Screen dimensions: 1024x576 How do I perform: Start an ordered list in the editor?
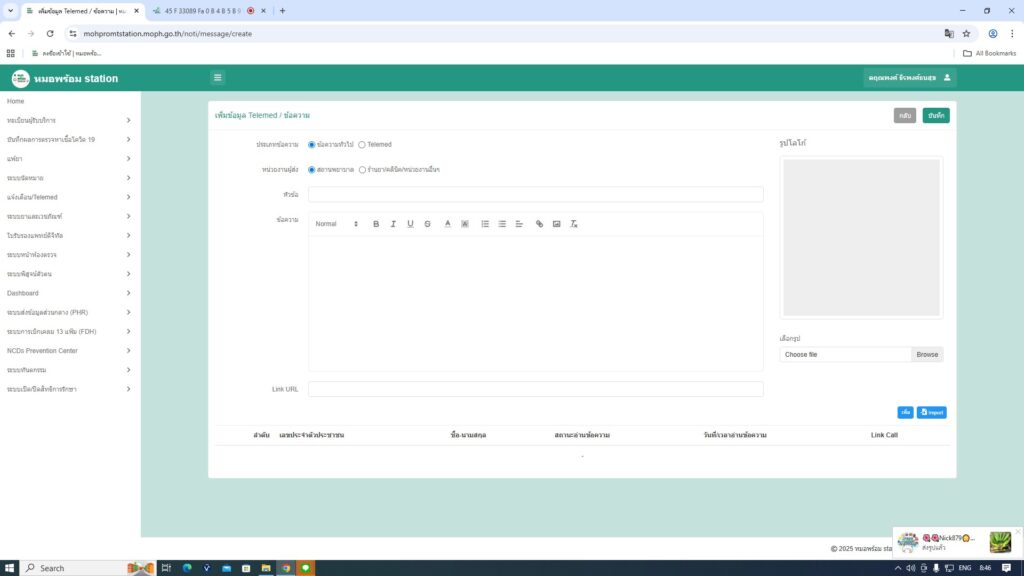[x=485, y=224]
